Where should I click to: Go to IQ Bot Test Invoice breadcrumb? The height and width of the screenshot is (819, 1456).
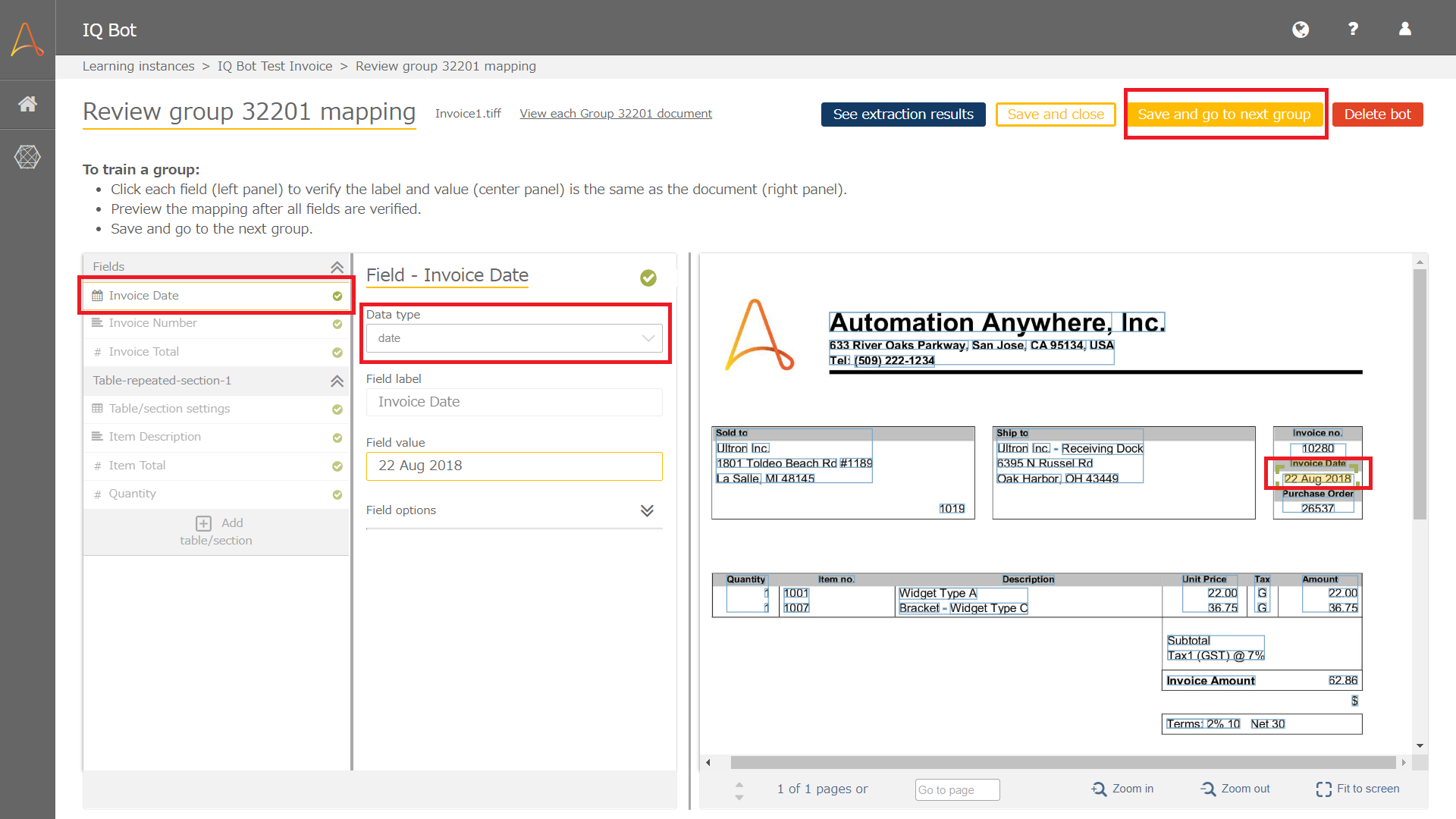pos(275,67)
